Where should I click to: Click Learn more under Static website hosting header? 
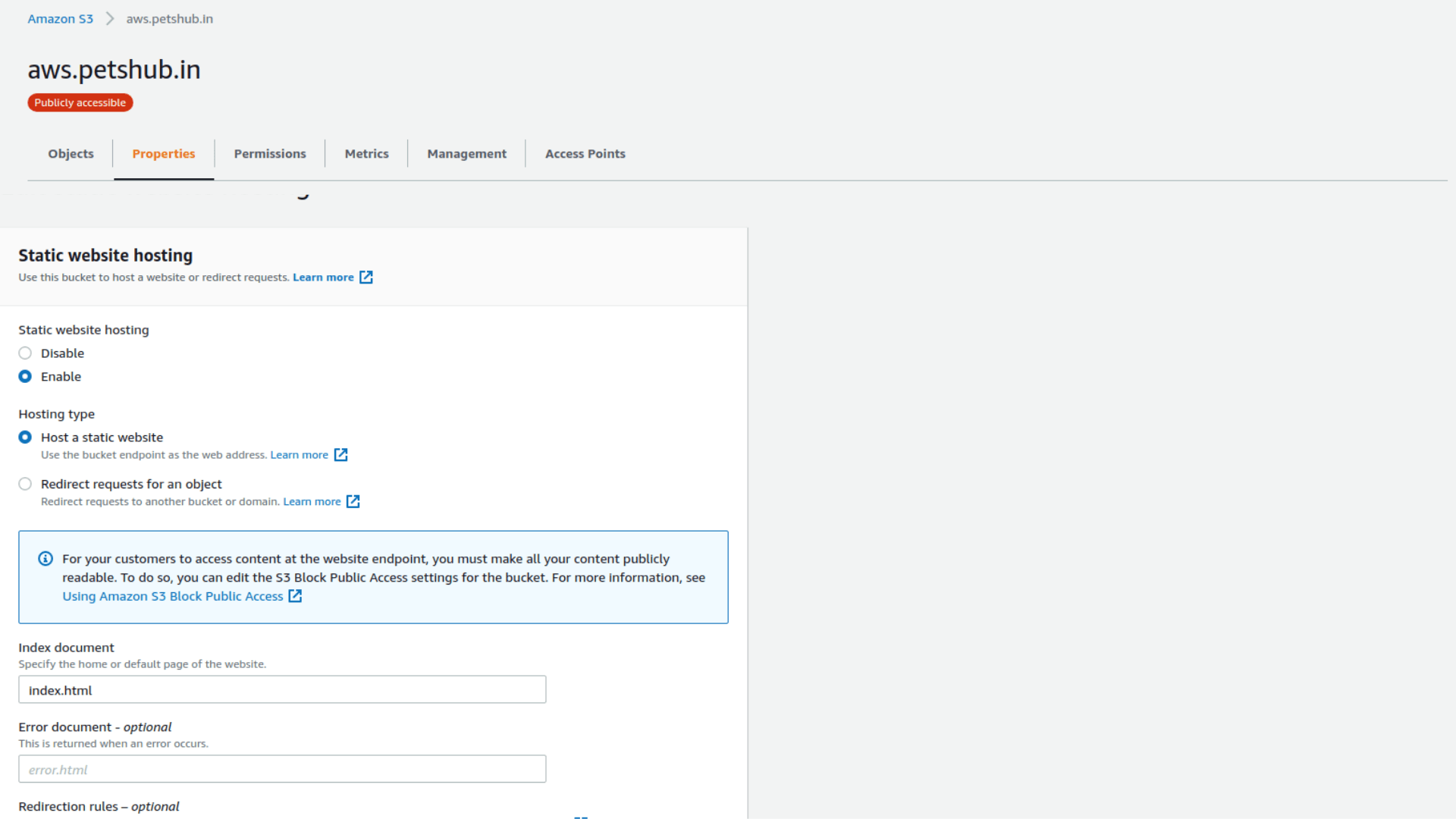point(323,278)
